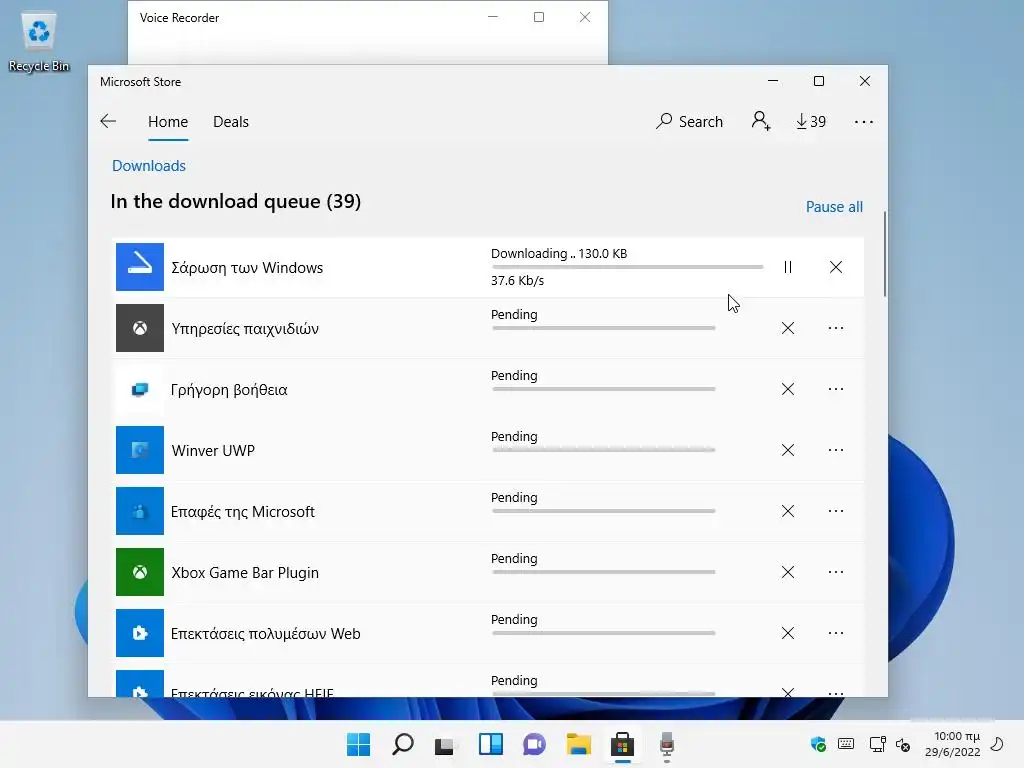Cancel the Επαφές της Microsoft download
The width and height of the screenshot is (1024, 768).
[x=788, y=511]
